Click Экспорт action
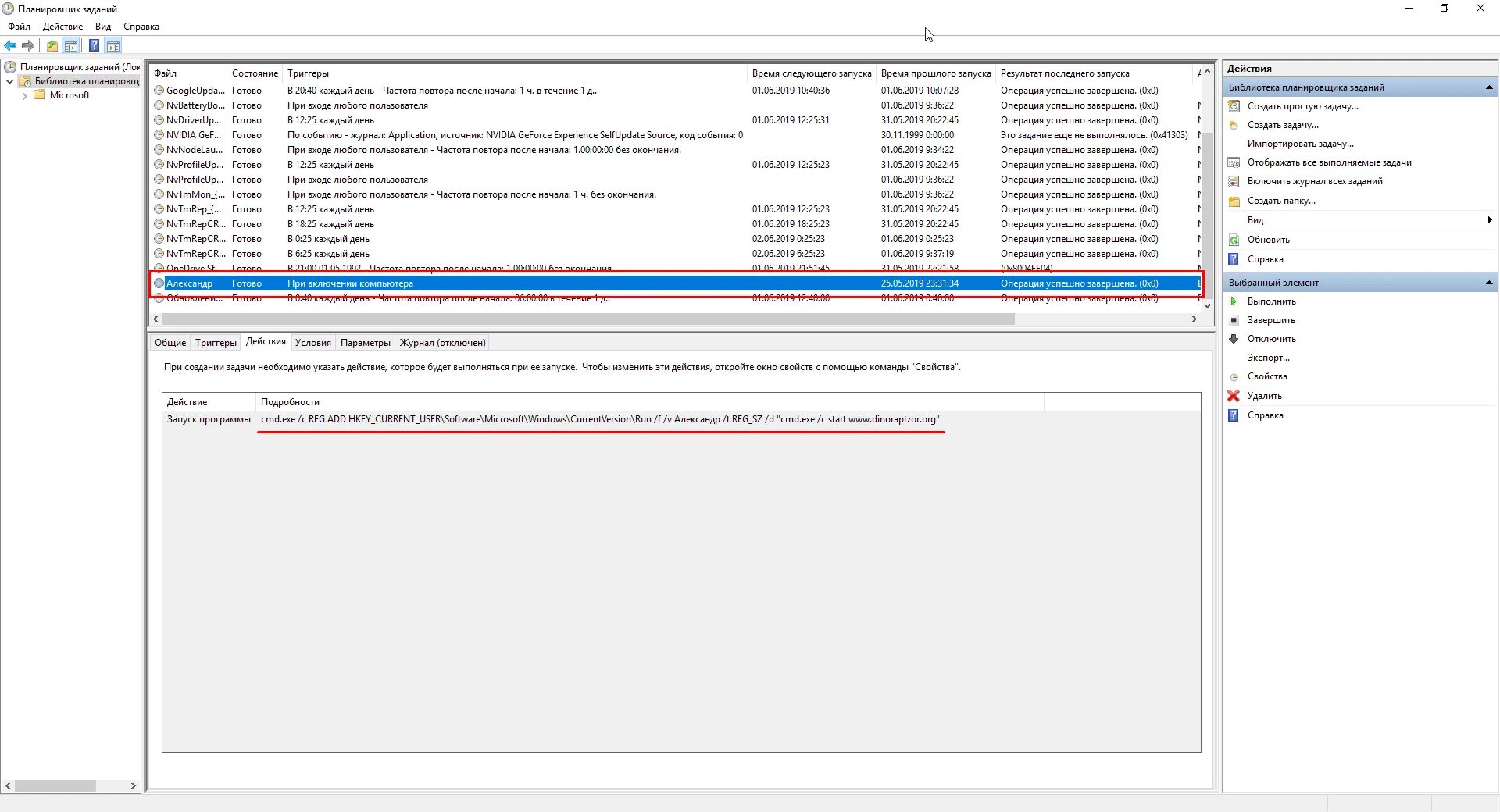This screenshot has width=1500, height=812. [x=1269, y=358]
